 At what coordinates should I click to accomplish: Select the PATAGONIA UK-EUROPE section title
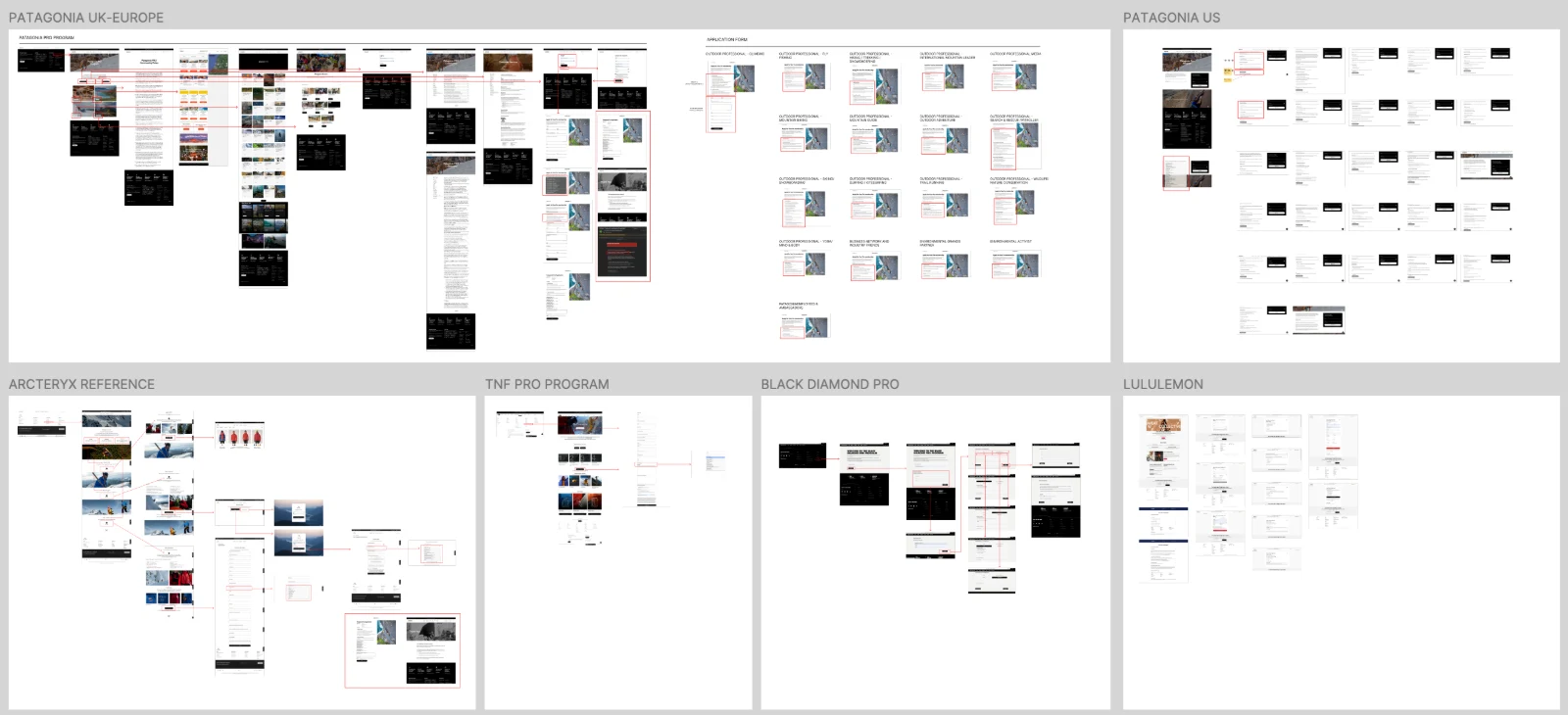click(86, 18)
